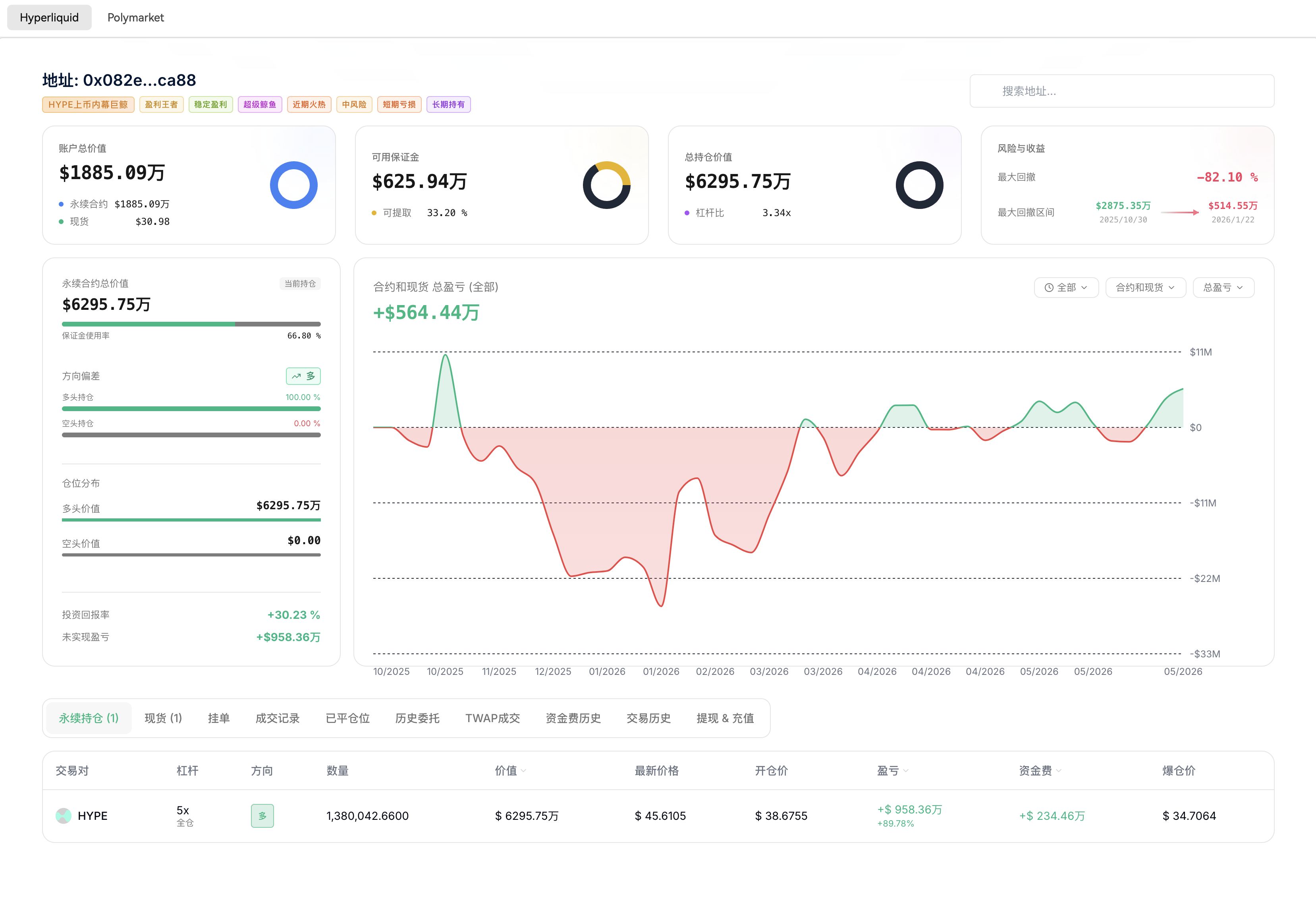
Task: Click the entry price $ 38.6755
Action: [x=781, y=816]
